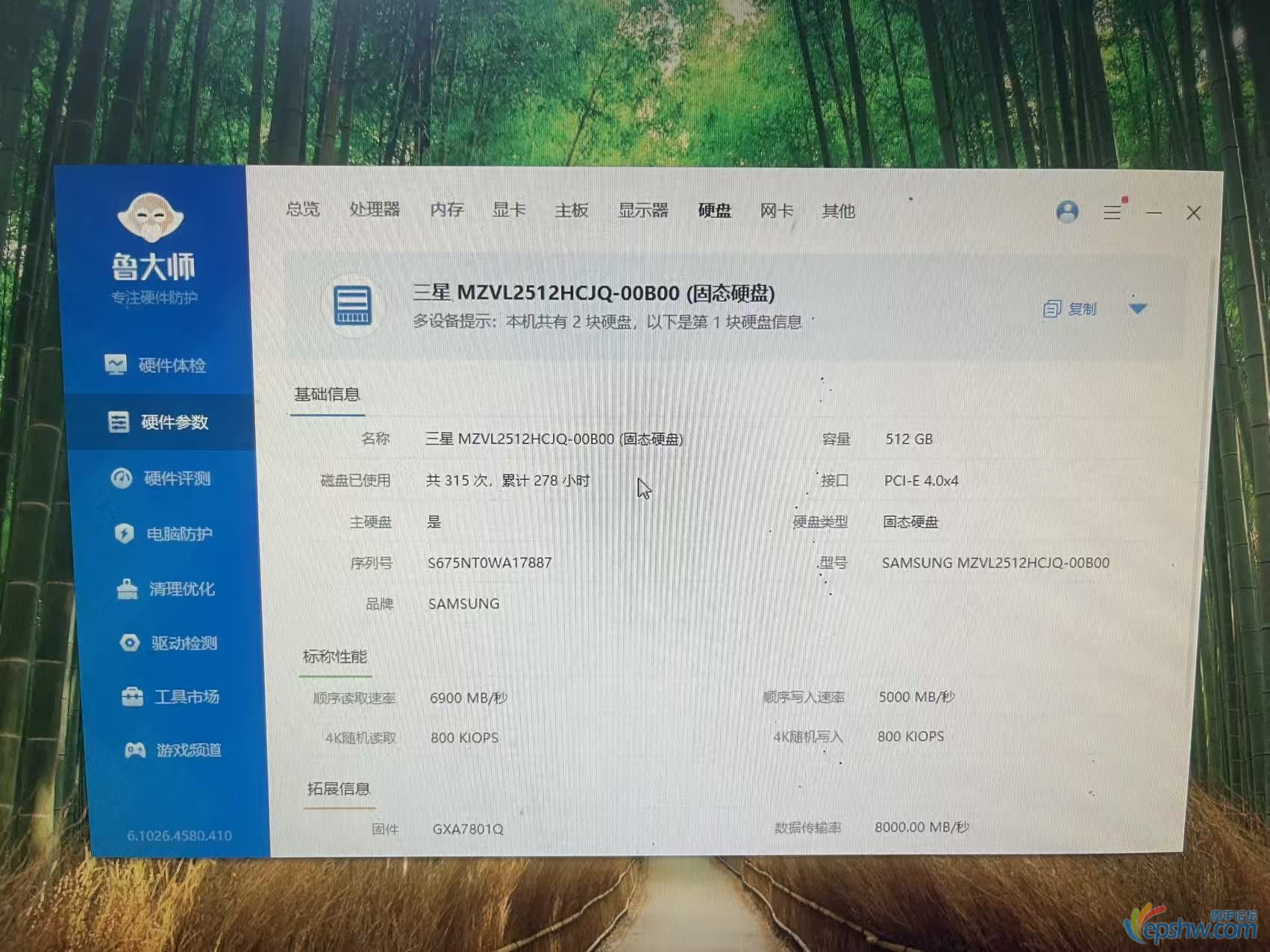The height and width of the screenshot is (952, 1270).
Task: Click the 多设备提示 notice text
Action: tap(608, 322)
